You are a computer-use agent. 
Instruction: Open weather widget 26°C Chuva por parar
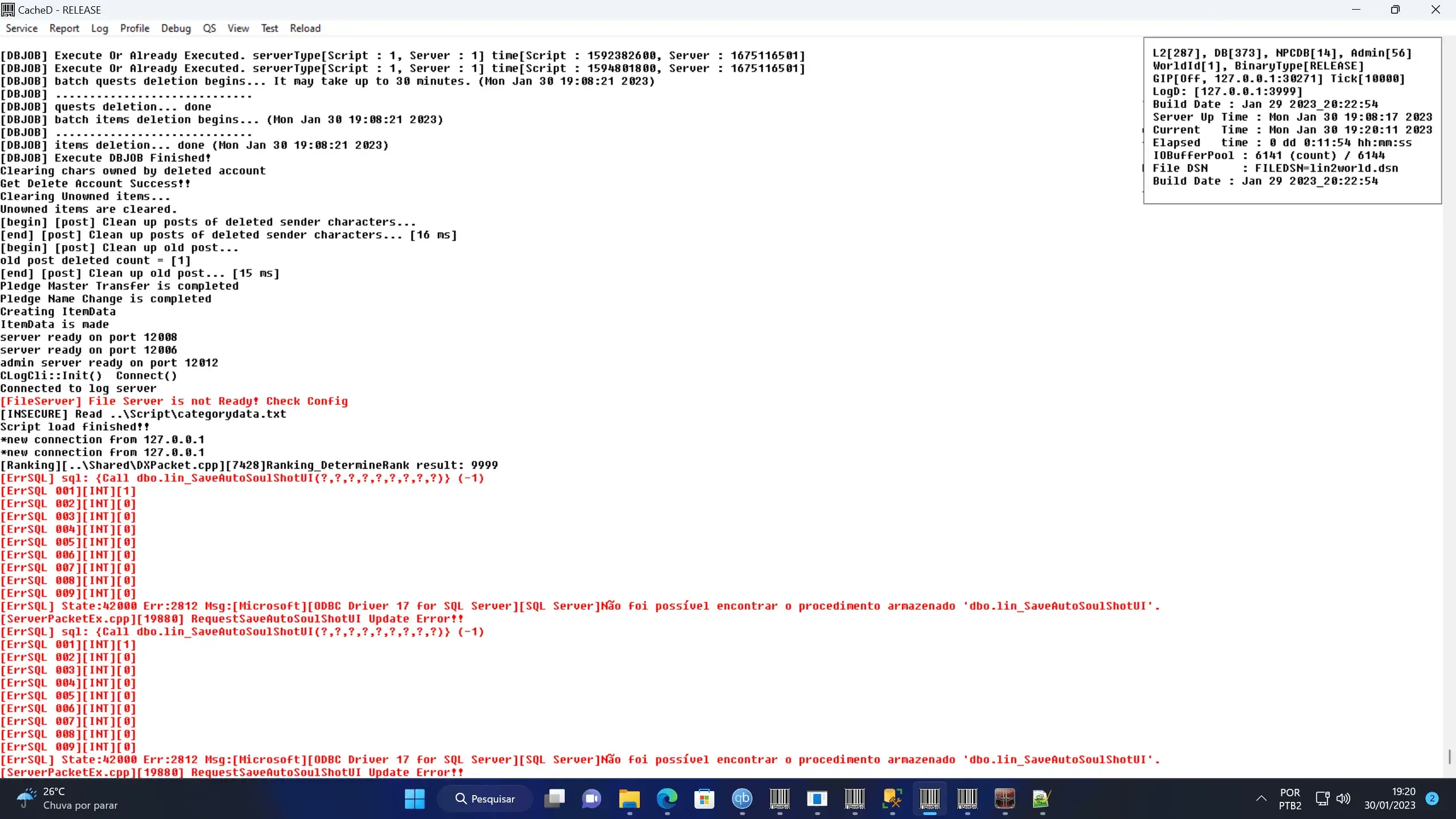(x=67, y=799)
